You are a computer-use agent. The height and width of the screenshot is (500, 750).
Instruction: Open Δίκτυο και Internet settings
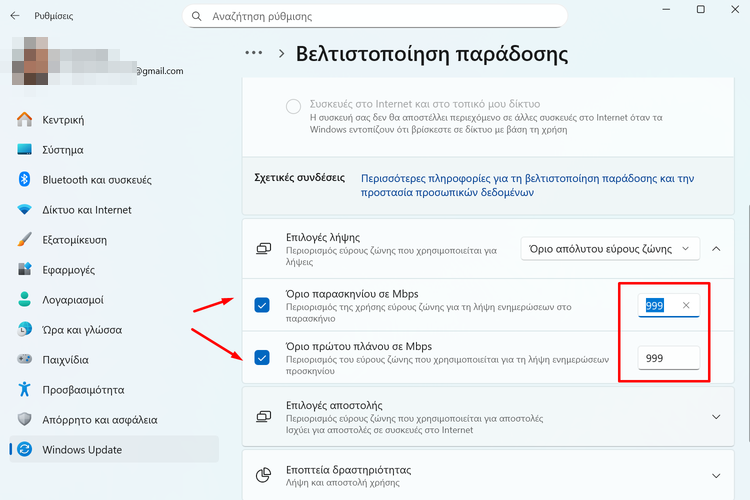[86, 210]
